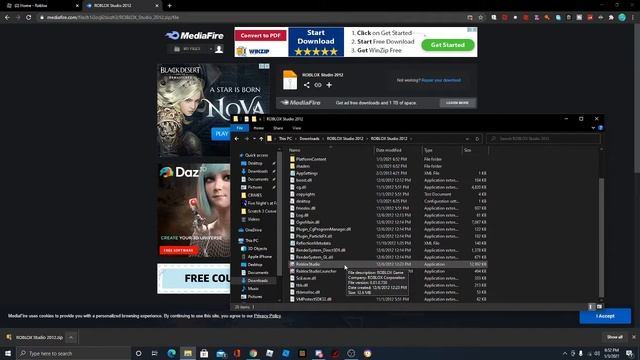The image size is (640, 360).
Task: Open the Share ribbon tab
Action: tap(278, 128)
